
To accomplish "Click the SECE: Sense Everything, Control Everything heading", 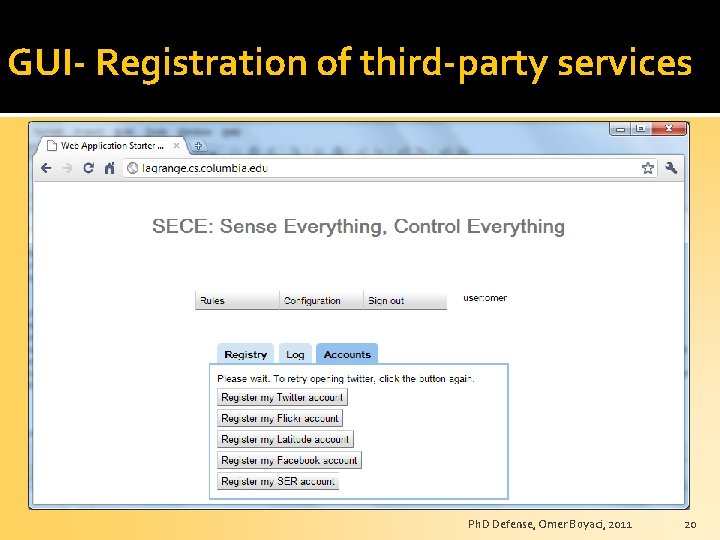I will point(359,226).
